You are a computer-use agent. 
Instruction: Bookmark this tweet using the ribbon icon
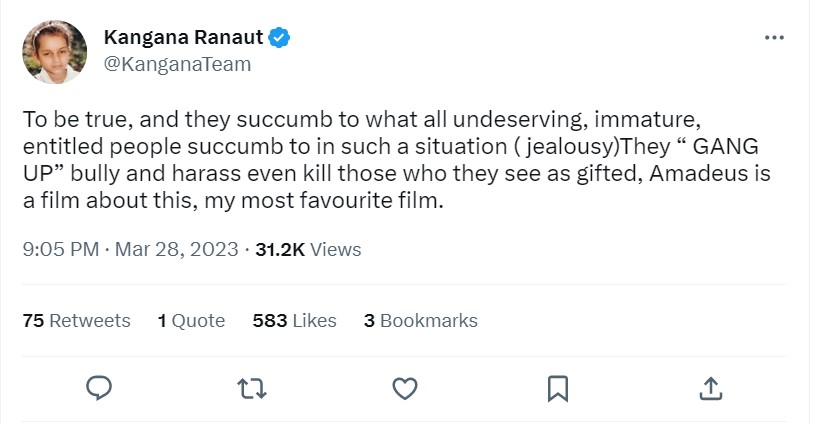pyautogui.click(x=557, y=387)
